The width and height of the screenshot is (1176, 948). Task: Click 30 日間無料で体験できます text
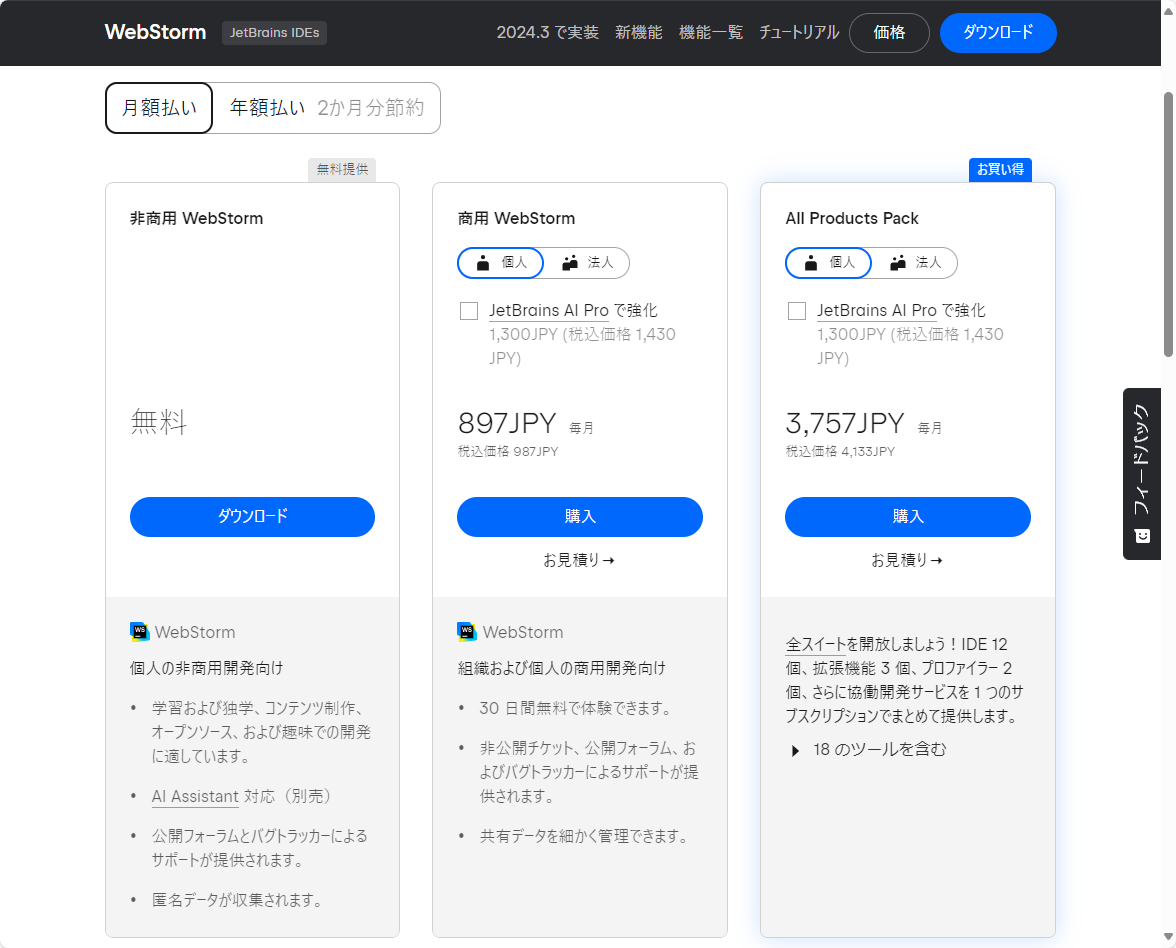click(x=577, y=708)
